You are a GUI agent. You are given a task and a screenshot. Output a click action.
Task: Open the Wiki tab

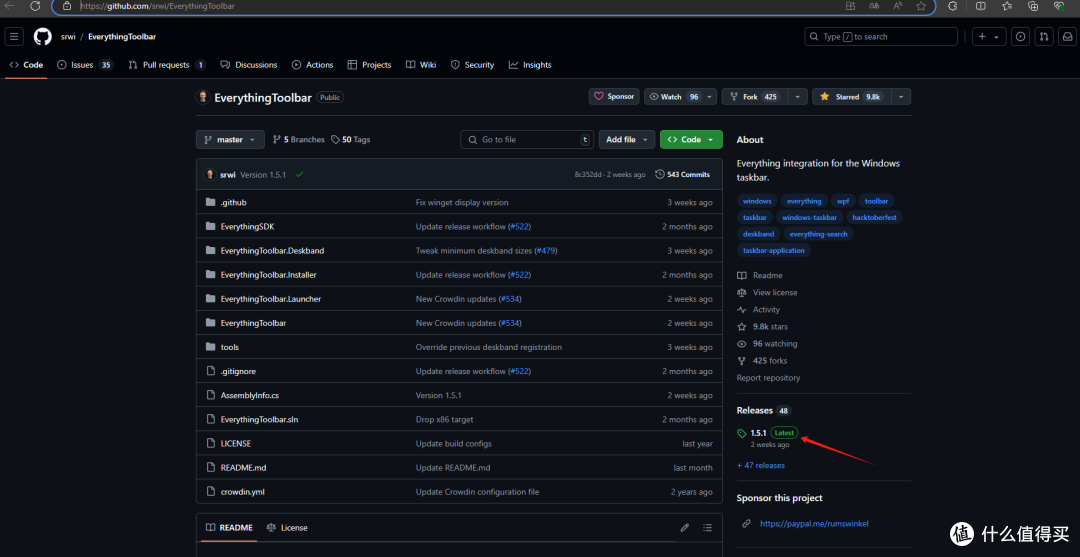coord(421,65)
